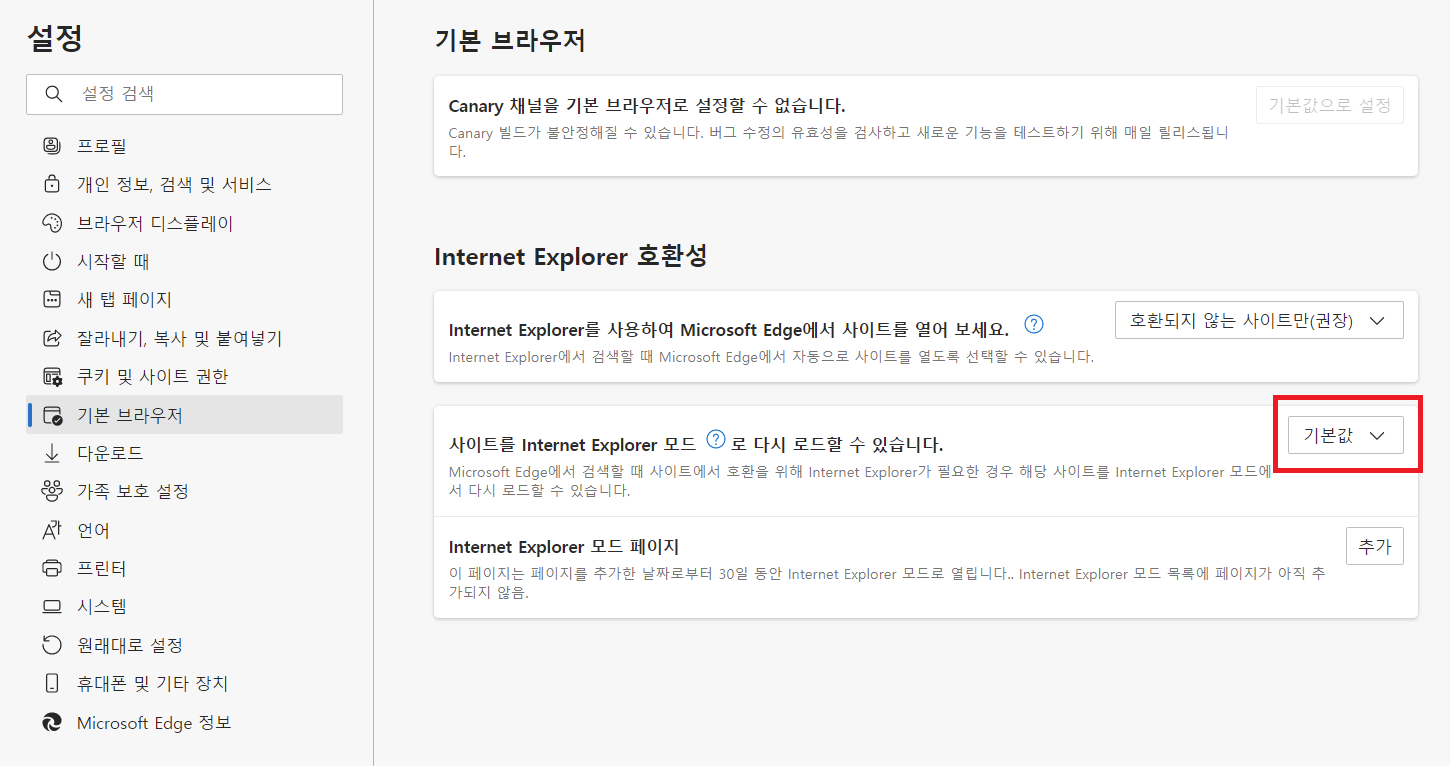This screenshot has height=766, width=1450.
Task: Select 원래대로 설정 in sidebar
Action: pyautogui.click(x=184, y=645)
